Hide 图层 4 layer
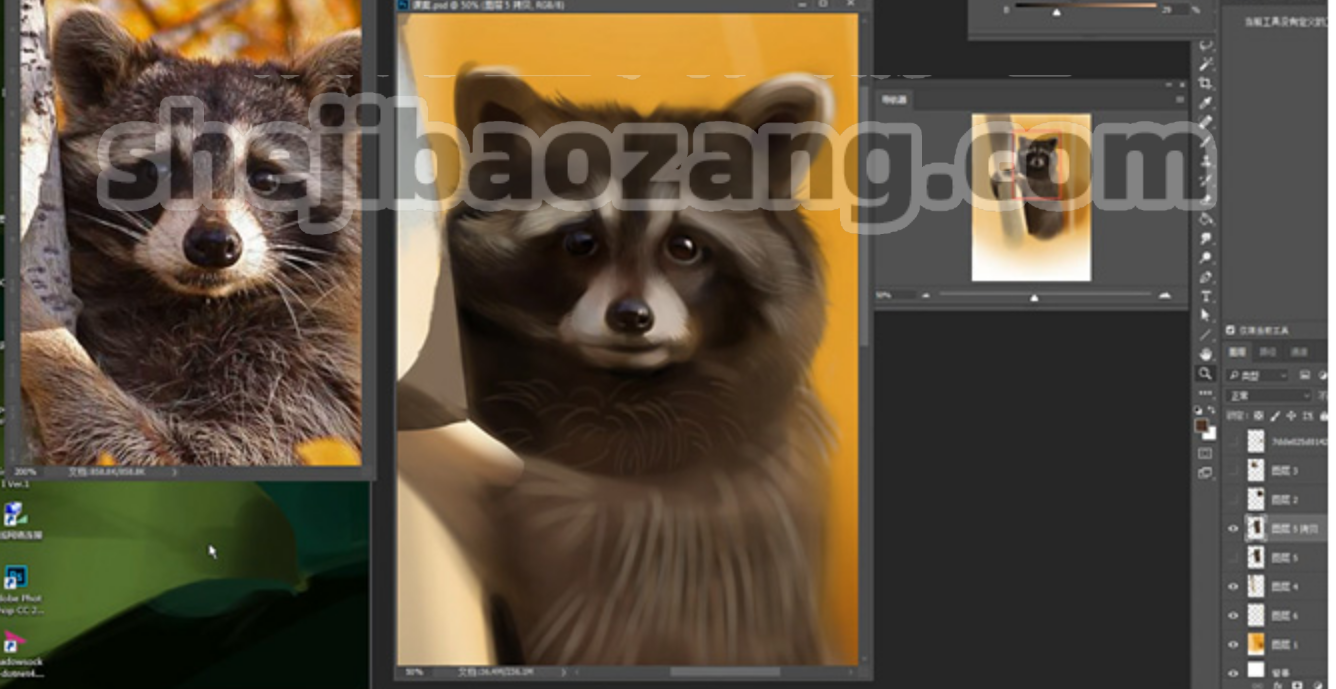1336x689 pixels. pyautogui.click(x=1233, y=587)
